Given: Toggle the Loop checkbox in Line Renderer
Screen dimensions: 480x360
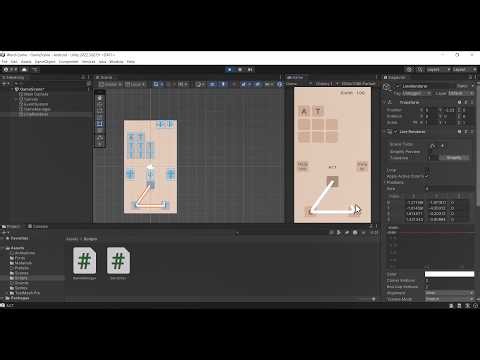Looking at the screenshot, I should [427, 170].
